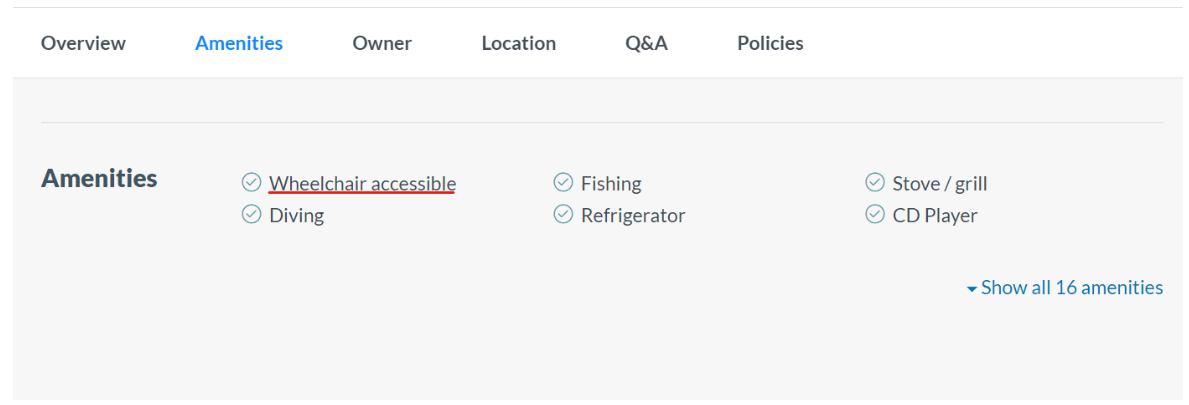Screen dimensions: 1189x405
Task: Click the checkmark icon beside Wheelchair accessible
Action: pos(252,182)
